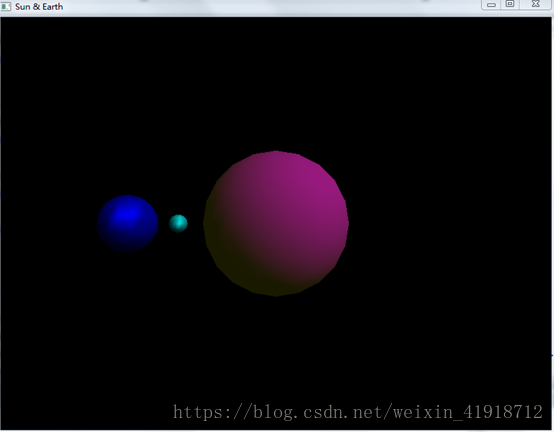Click the Sun & Earth window app icon

pos(6,7)
